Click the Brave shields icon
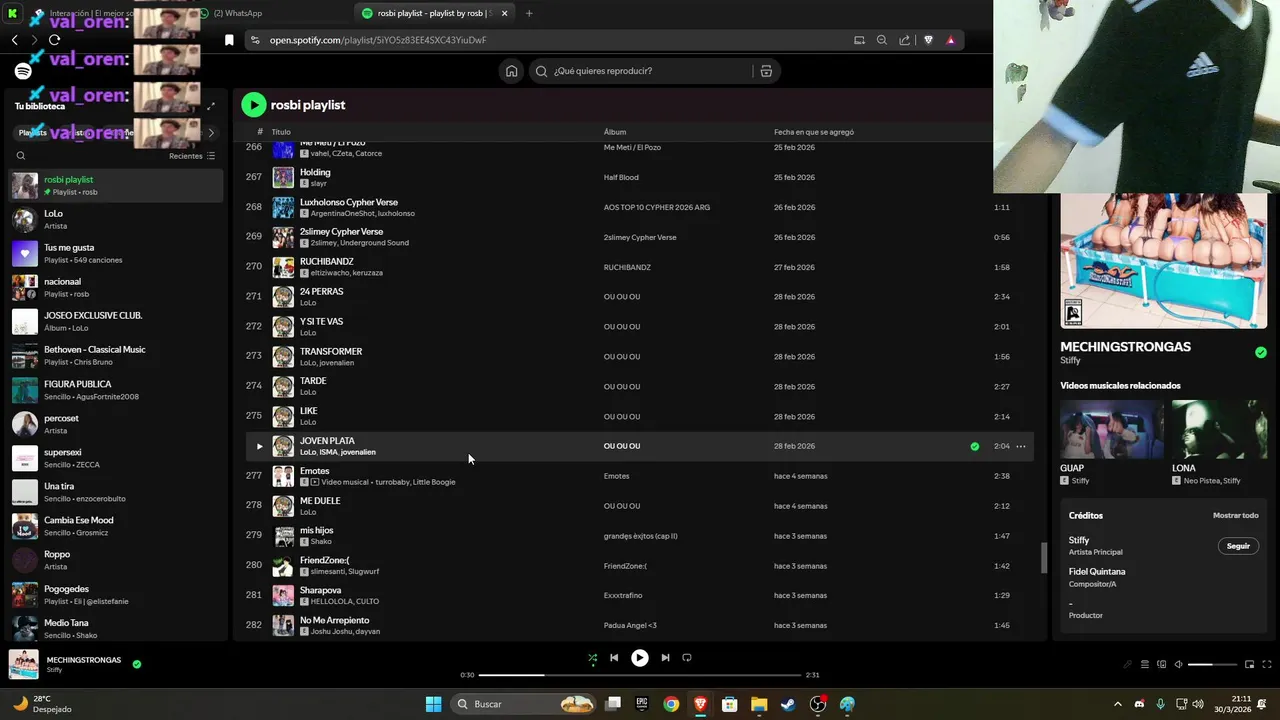Image resolution: width=1280 pixels, height=720 pixels. coord(928,40)
